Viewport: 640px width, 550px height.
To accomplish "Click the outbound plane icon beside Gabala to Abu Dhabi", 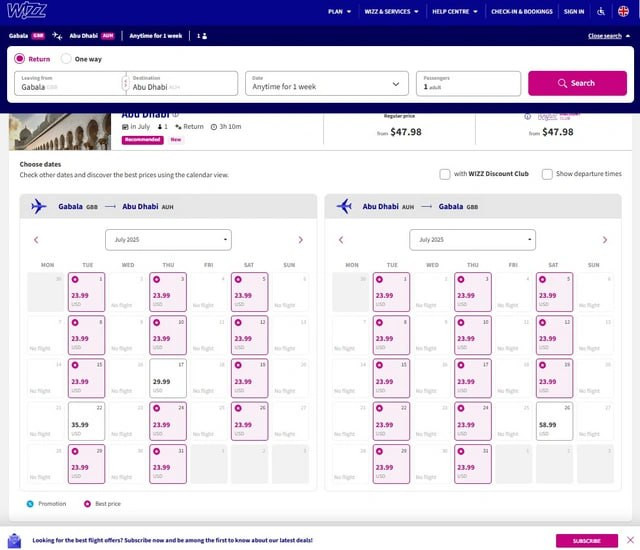I will pyautogui.click(x=39, y=206).
